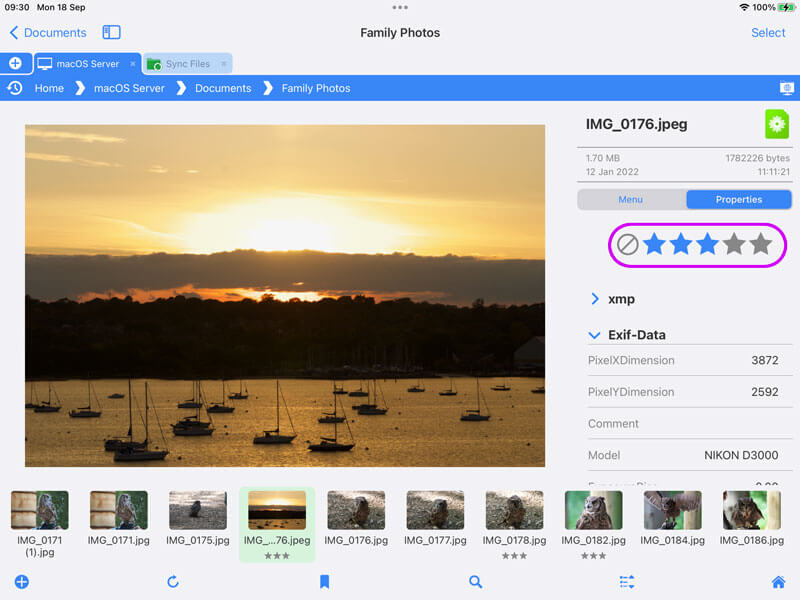The width and height of the screenshot is (800, 600).
Task: Tap the green gear file icon
Action: point(777,124)
